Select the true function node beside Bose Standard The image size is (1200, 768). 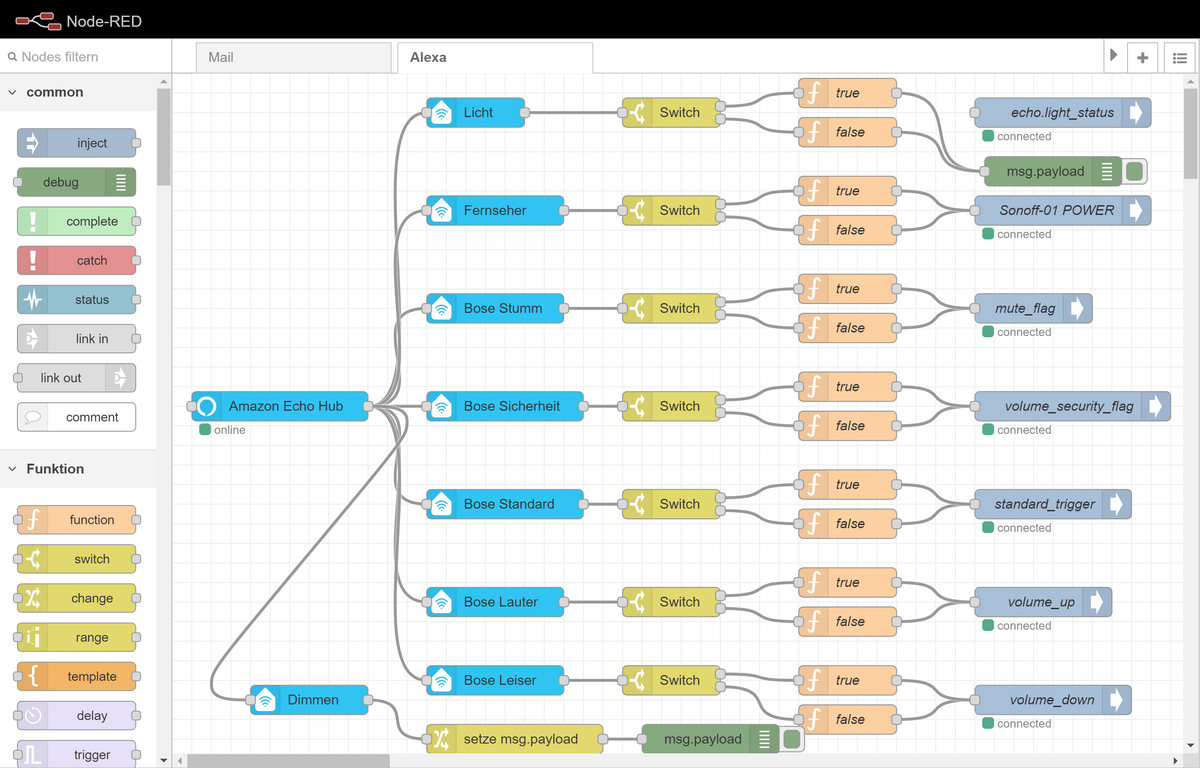(x=848, y=484)
